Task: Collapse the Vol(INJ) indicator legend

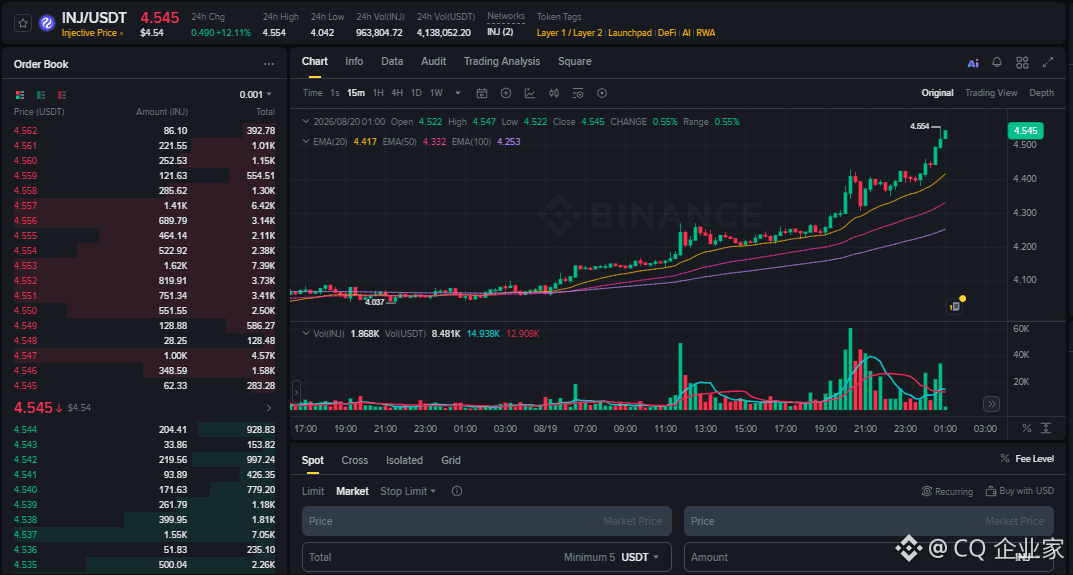Action: (306, 333)
